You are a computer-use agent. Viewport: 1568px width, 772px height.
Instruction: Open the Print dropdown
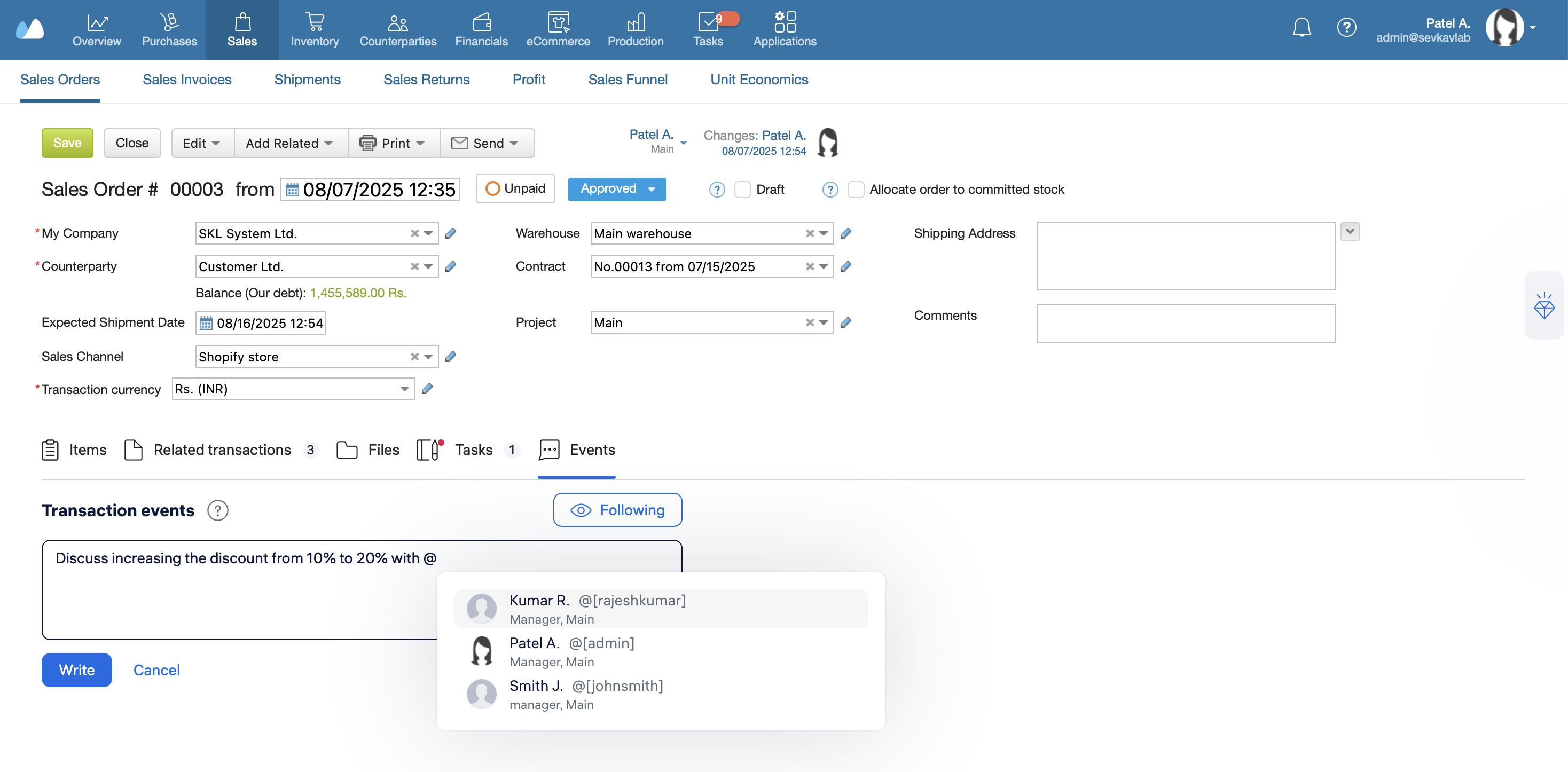click(393, 143)
